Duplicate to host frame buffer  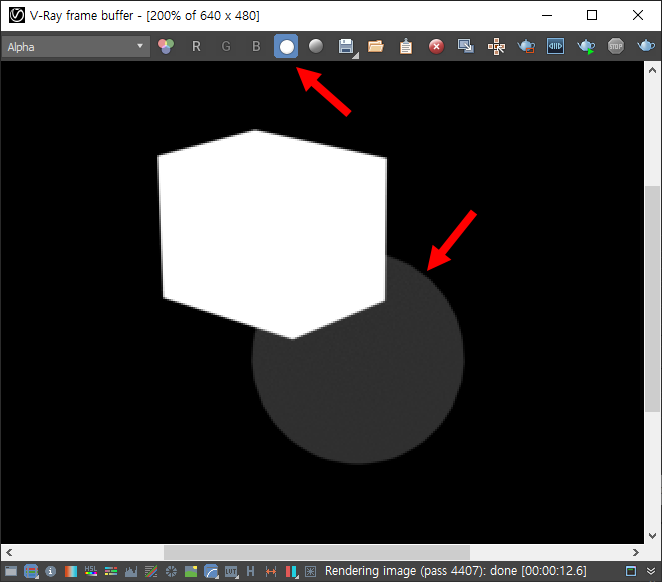[x=466, y=46]
